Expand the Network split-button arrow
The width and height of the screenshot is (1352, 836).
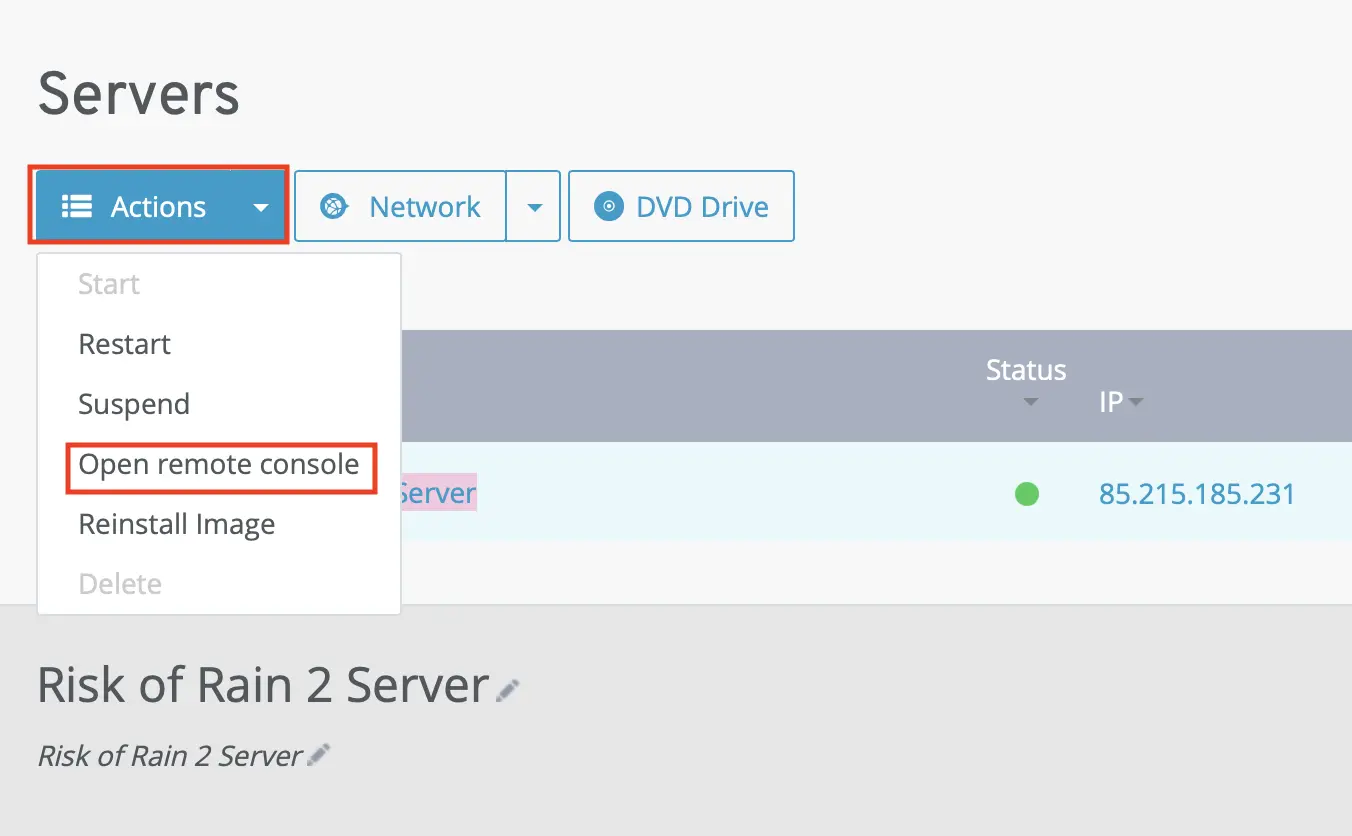(x=534, y=207)
